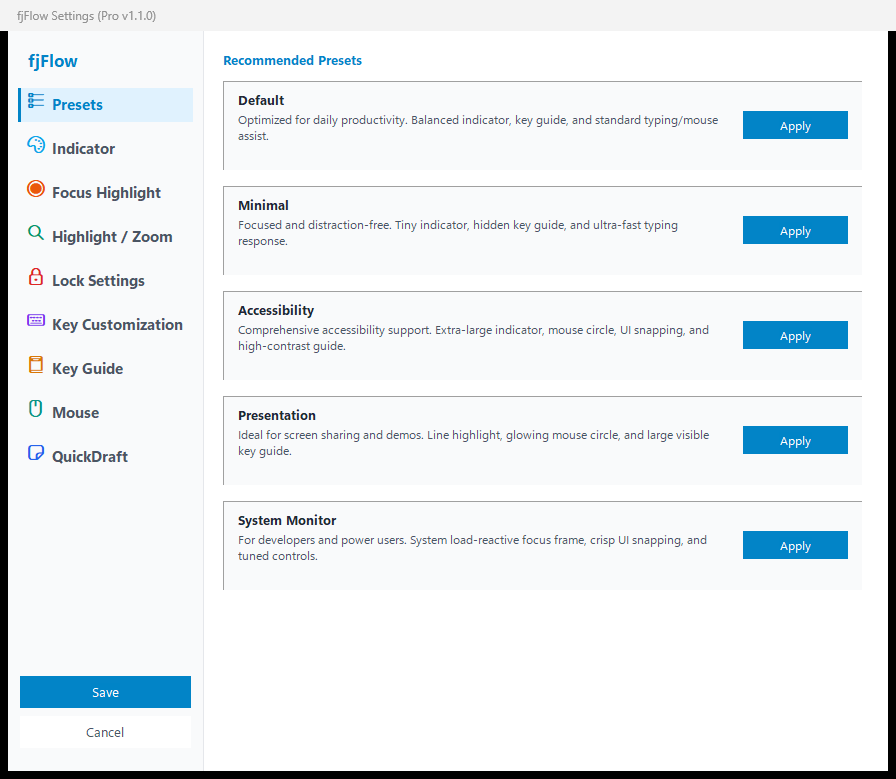Click the Default preset title
The height and width of the screenshot is (779, 896).
coord(261,101)
